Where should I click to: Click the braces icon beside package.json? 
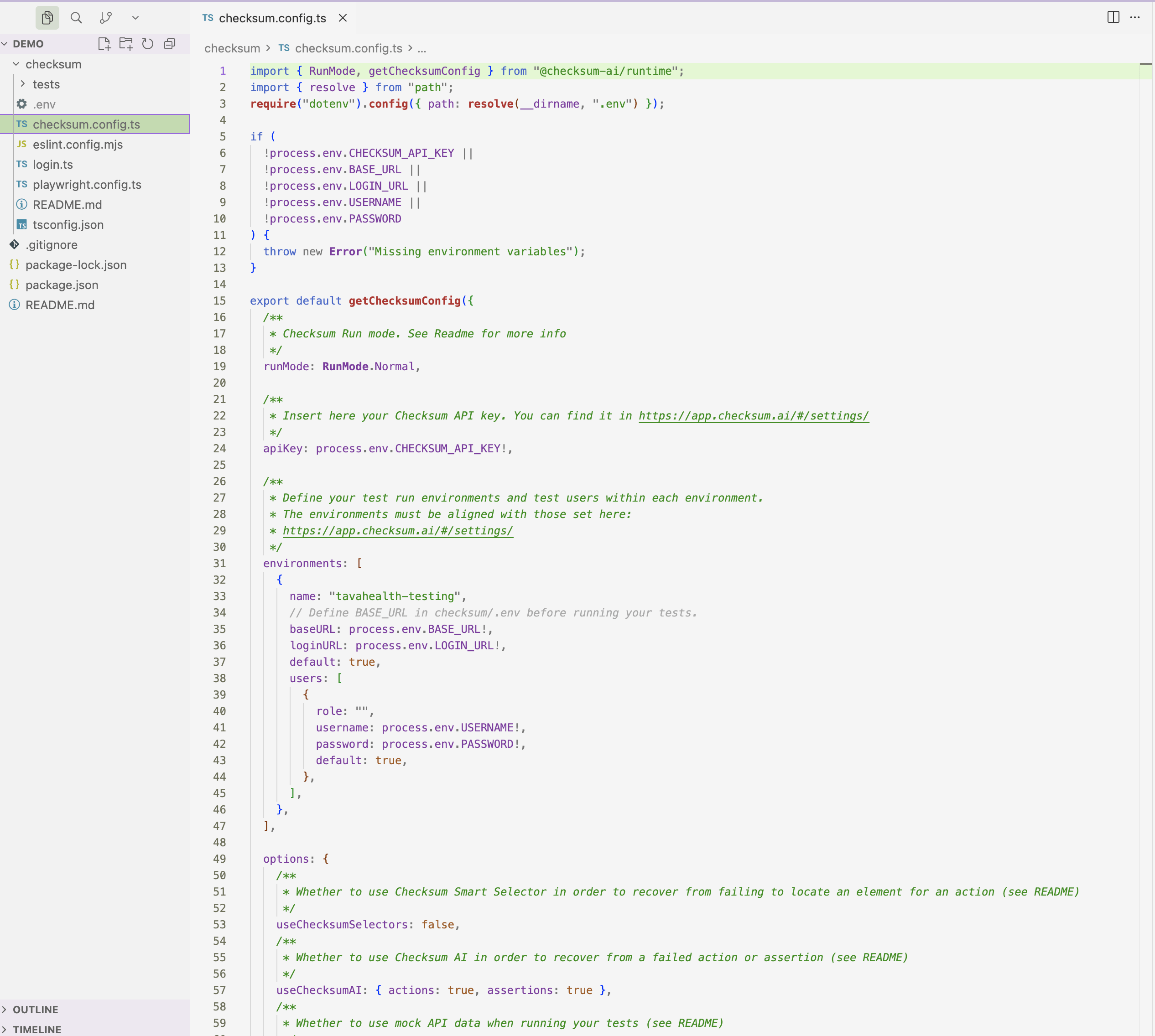(14, 284)
